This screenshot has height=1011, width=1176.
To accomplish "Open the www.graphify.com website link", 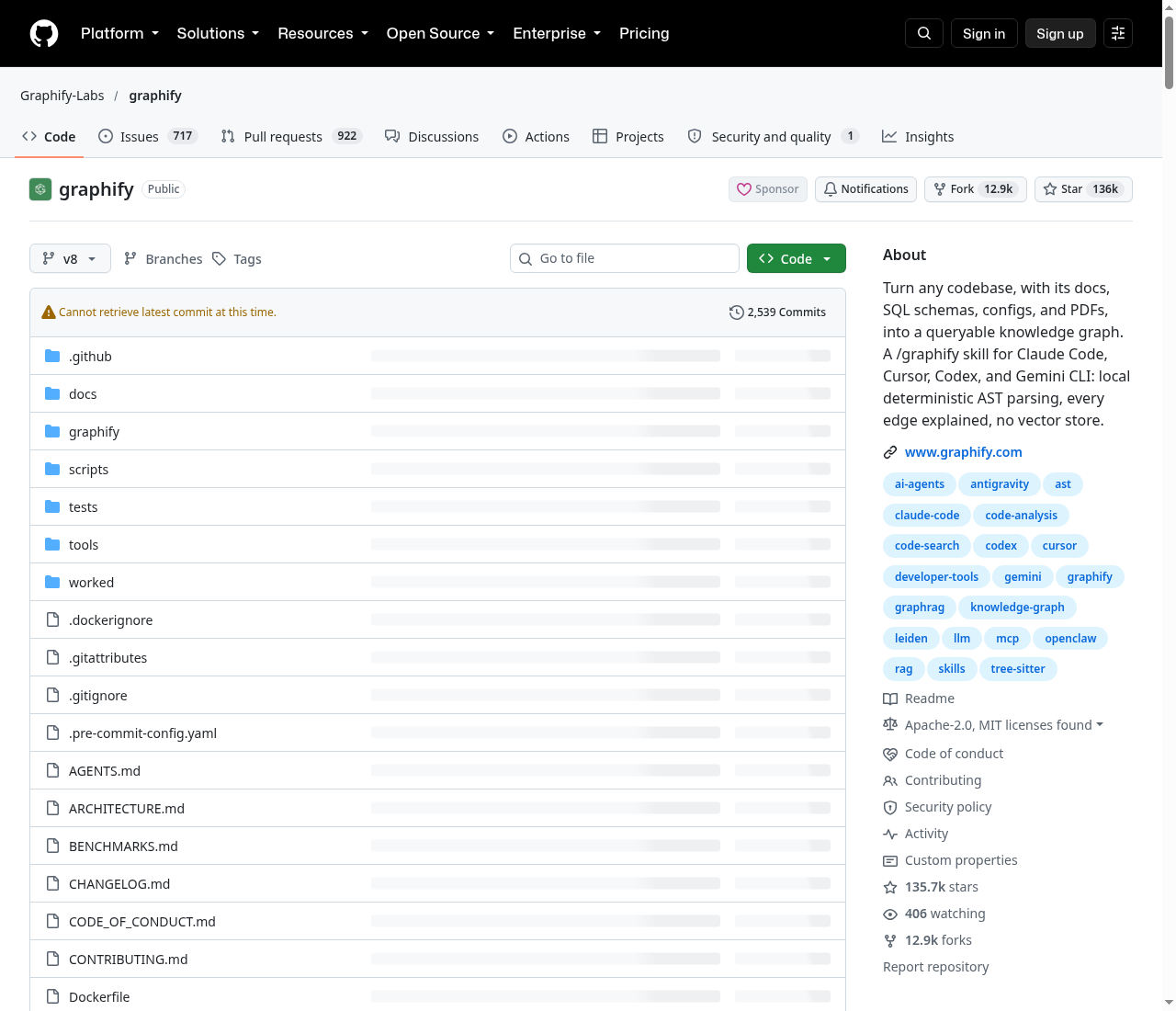I will [964, 452].
